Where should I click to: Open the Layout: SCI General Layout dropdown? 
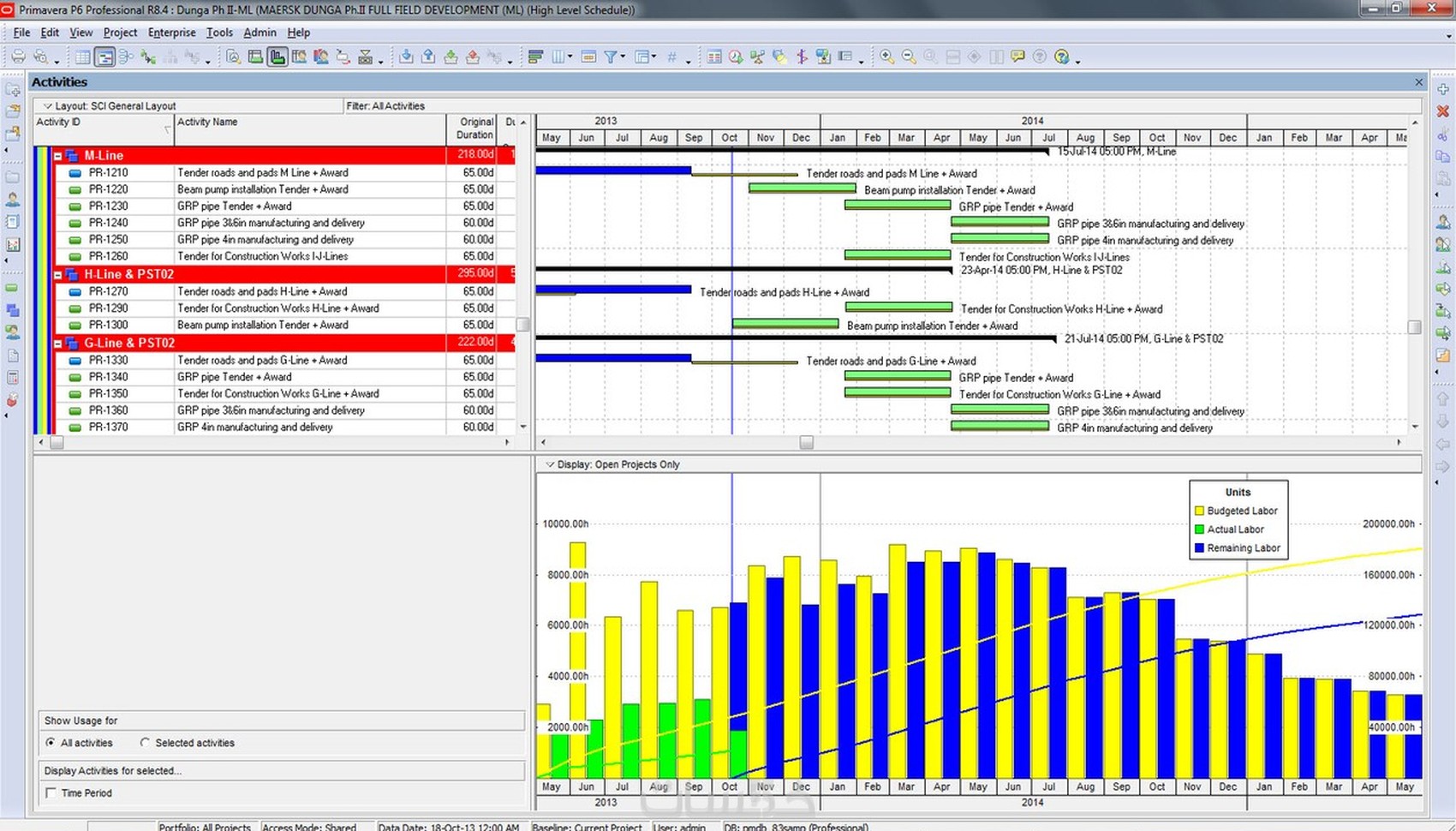(x=48, y=106)
